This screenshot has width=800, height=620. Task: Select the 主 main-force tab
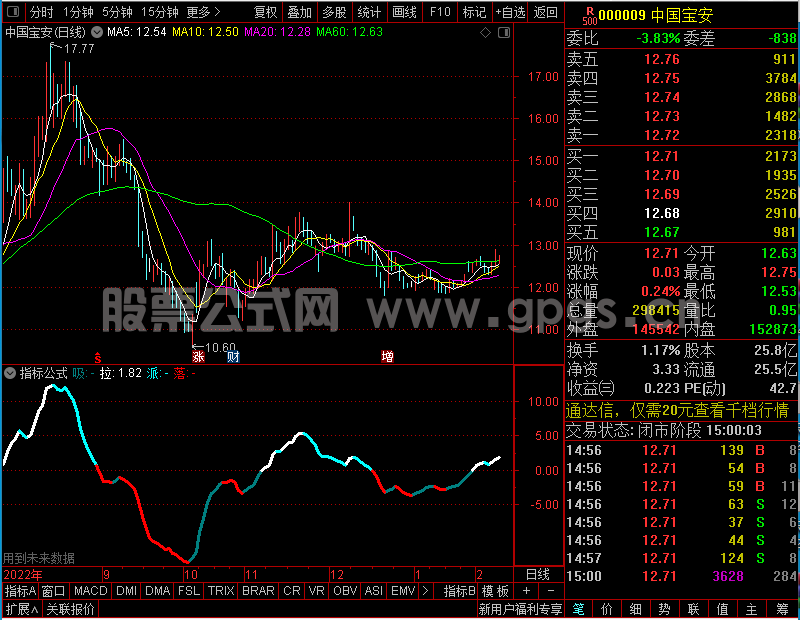coord(751,609)
